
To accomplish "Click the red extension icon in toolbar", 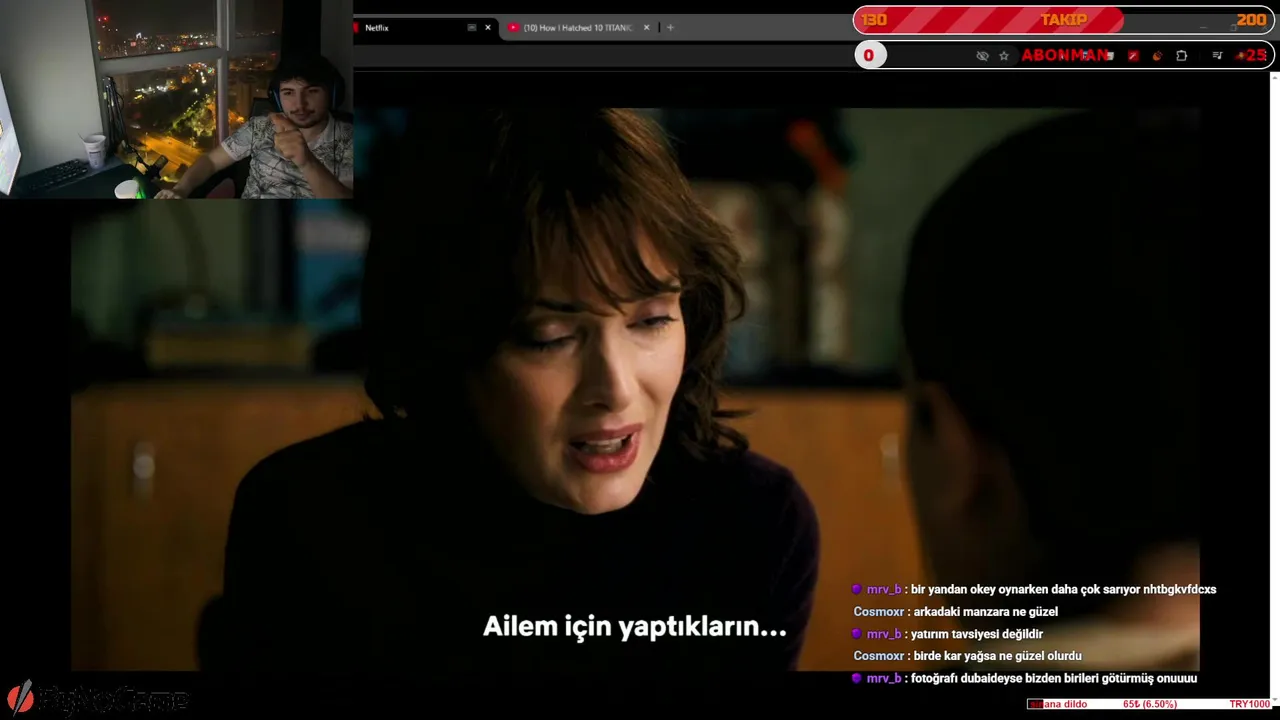I will [x=1133, y=56].
